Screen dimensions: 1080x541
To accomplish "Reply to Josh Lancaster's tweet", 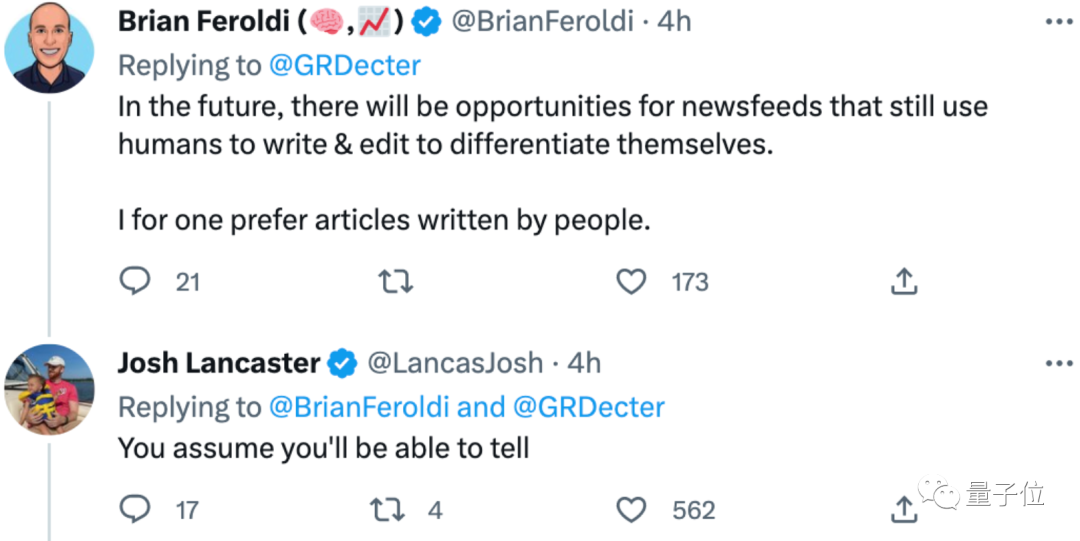I will coord(134,510).
